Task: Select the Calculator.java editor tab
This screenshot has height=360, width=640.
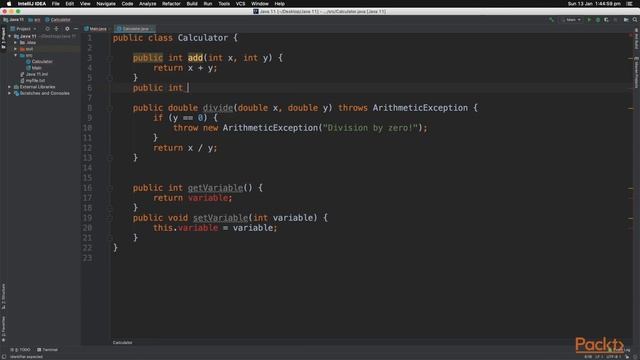Action: tap(135, 29)
